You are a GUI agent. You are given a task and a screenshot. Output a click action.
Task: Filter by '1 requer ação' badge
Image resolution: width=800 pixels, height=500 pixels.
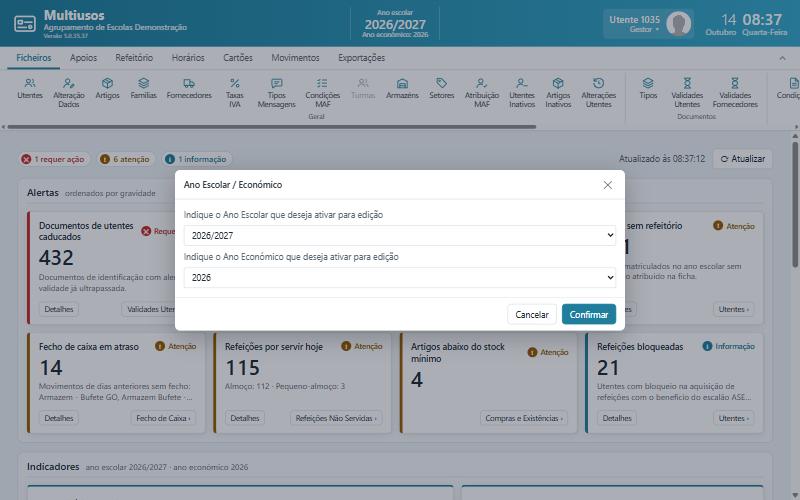click(x=54, y=159)
